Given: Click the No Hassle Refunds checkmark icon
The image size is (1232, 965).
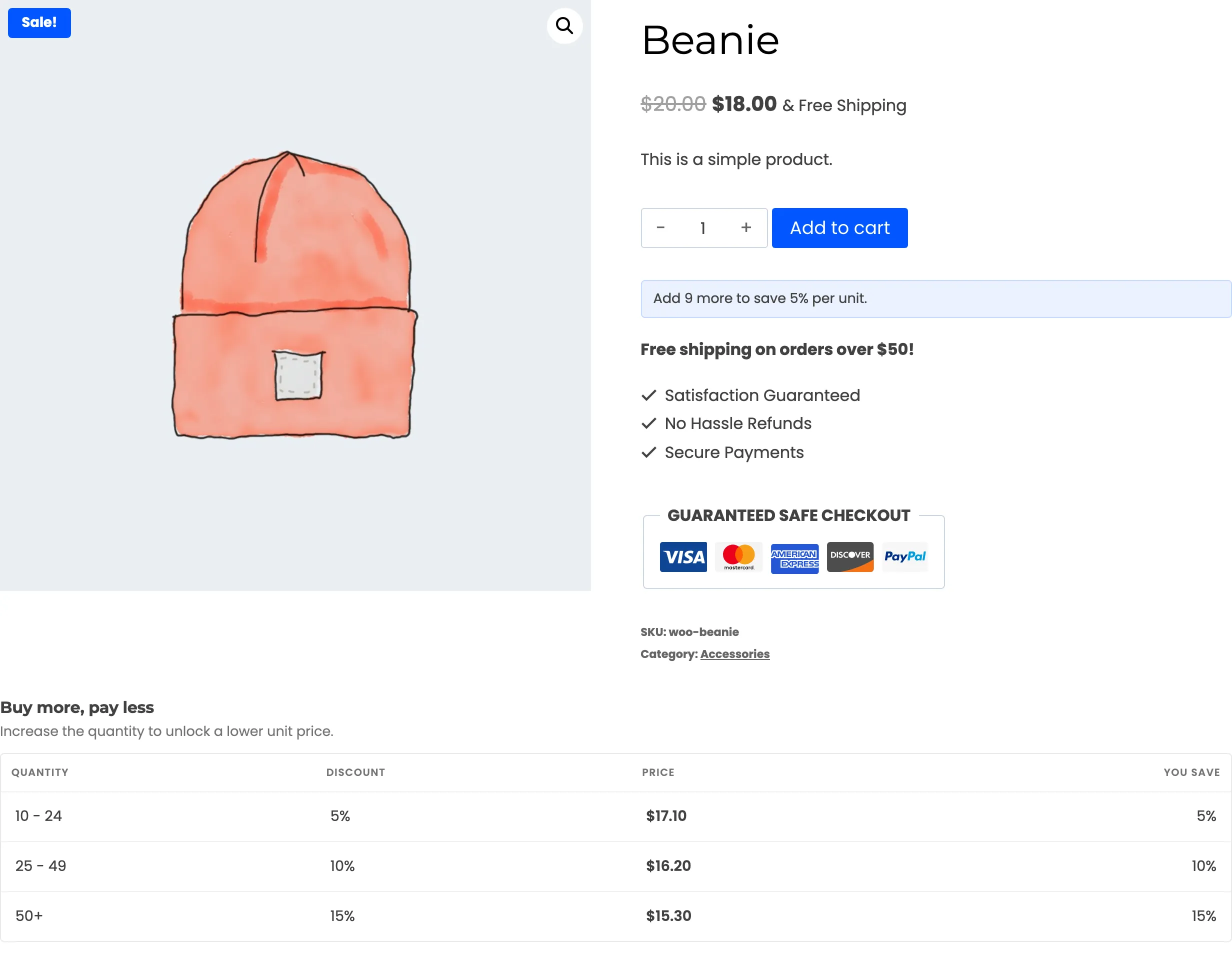Looking at the screenshot, I should pos(648,423).
